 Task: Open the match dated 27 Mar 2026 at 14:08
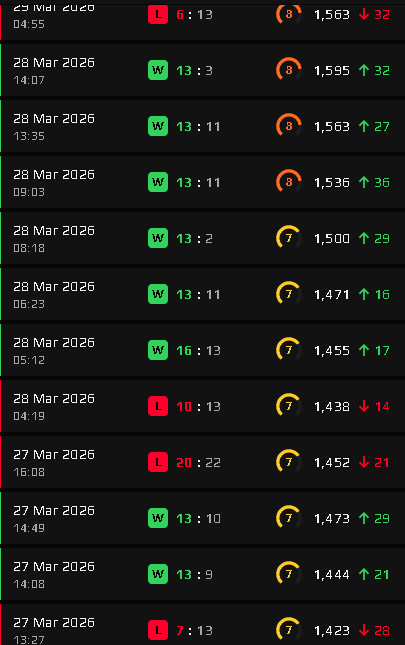click(202, 574)
